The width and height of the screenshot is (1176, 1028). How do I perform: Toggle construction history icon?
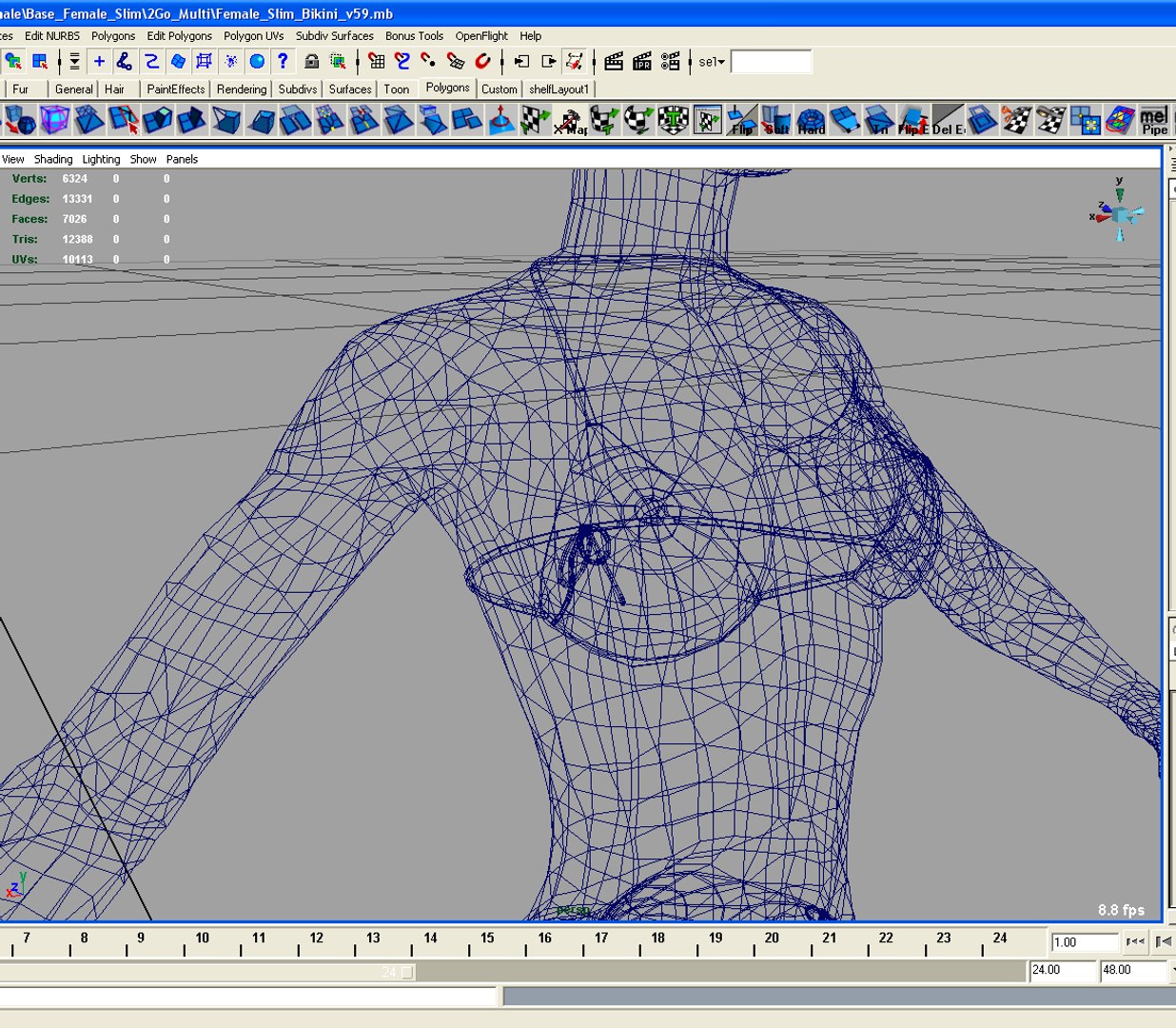point(575,62)
